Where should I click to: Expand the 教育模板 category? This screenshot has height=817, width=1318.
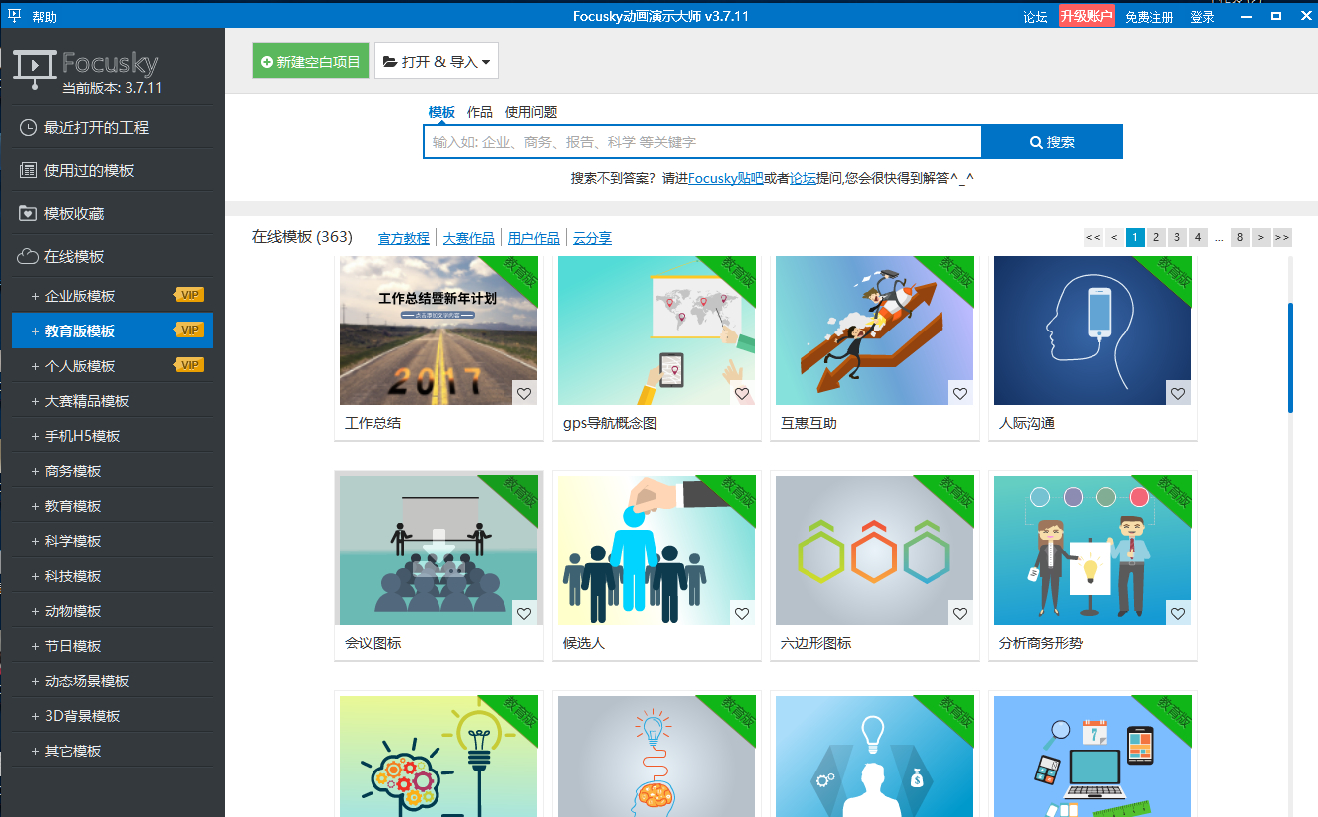point(36,506)
